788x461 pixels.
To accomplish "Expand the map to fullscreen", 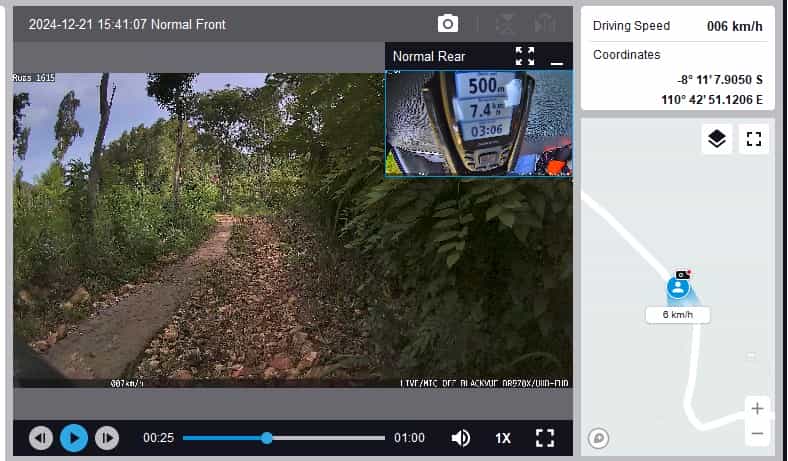I will (754, 139).
